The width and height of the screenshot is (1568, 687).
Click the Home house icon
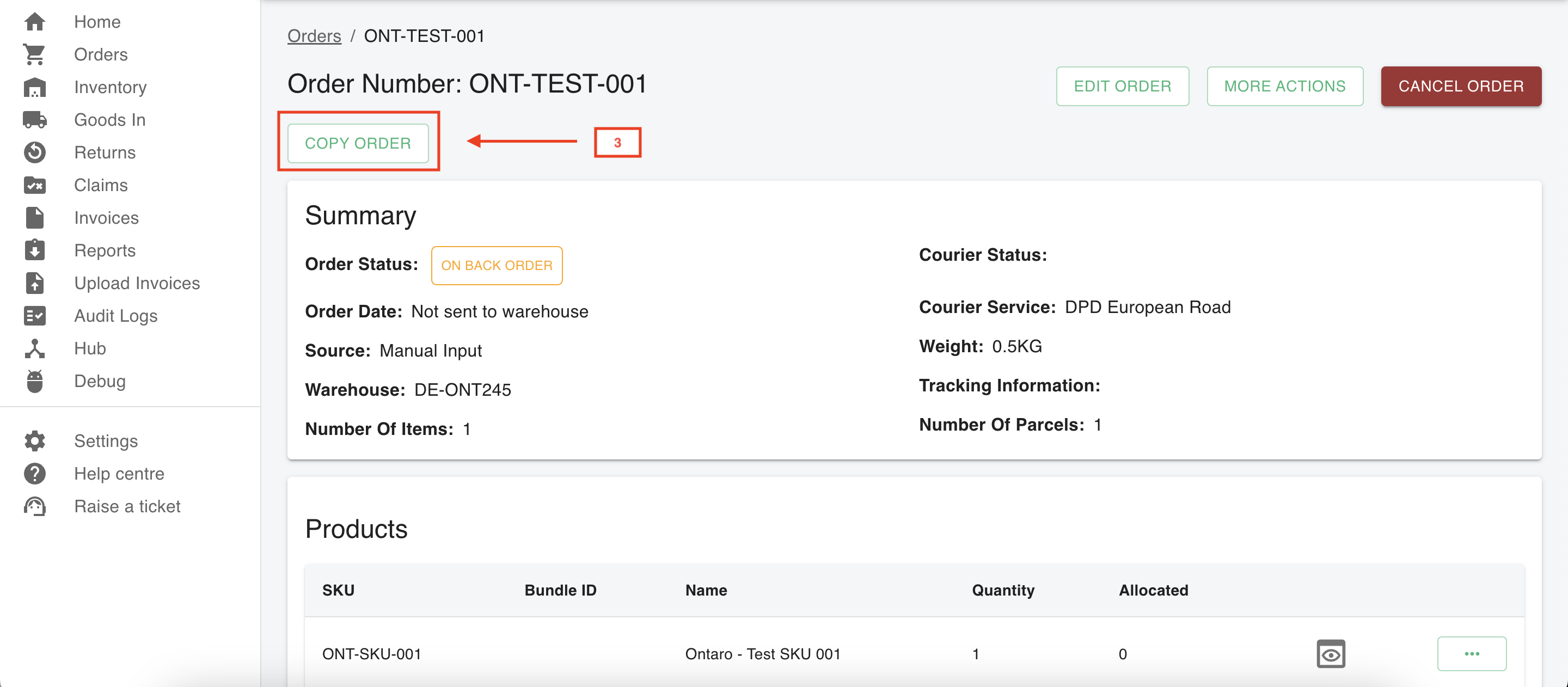(35, 22)
